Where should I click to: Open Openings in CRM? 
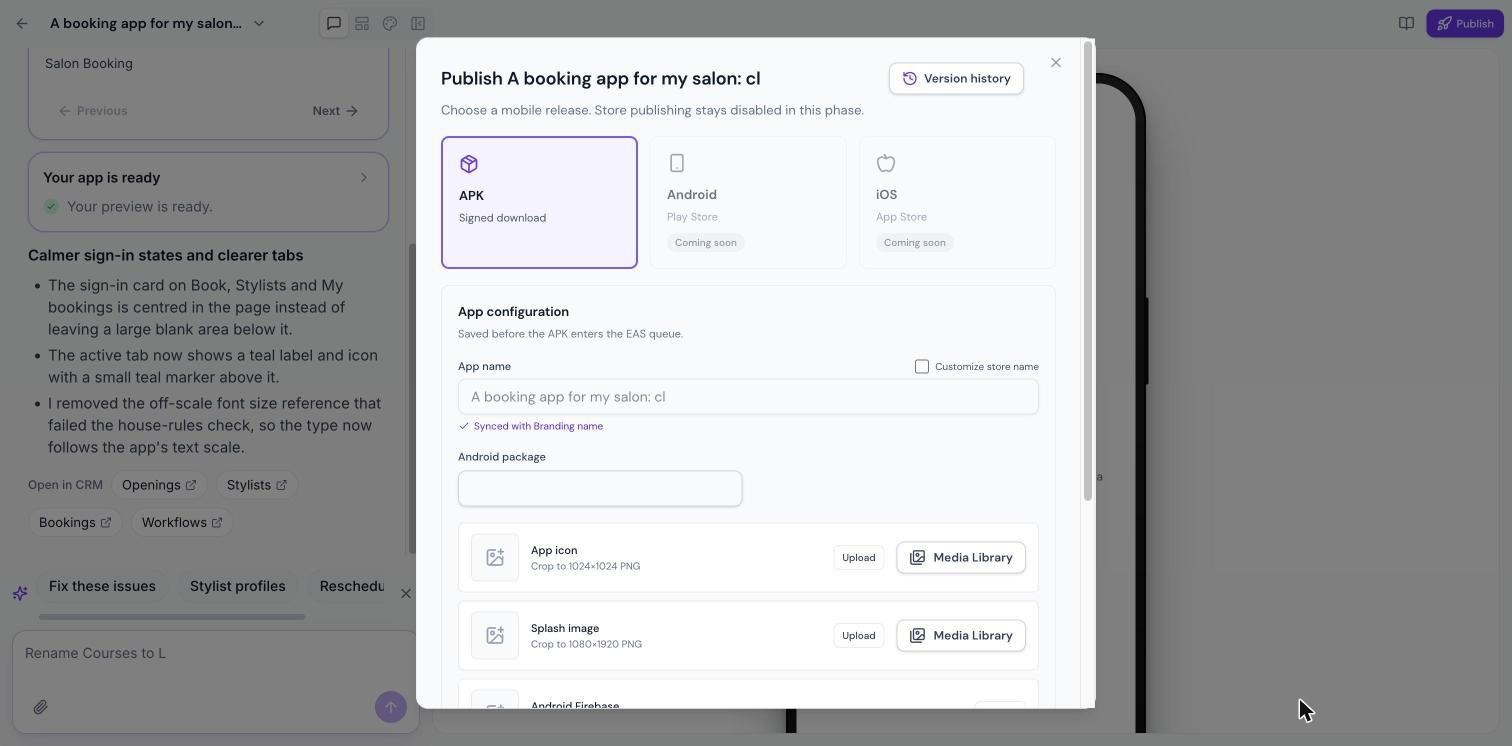(x=159, y=485)
